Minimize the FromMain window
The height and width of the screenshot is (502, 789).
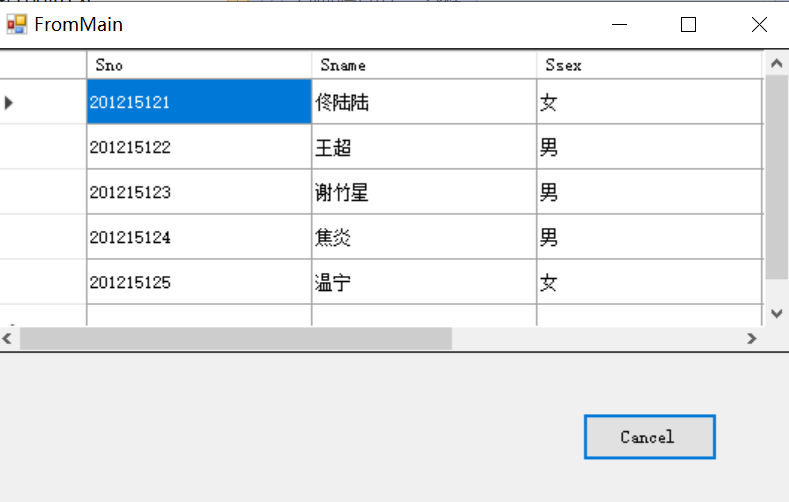tap(619, 24)
